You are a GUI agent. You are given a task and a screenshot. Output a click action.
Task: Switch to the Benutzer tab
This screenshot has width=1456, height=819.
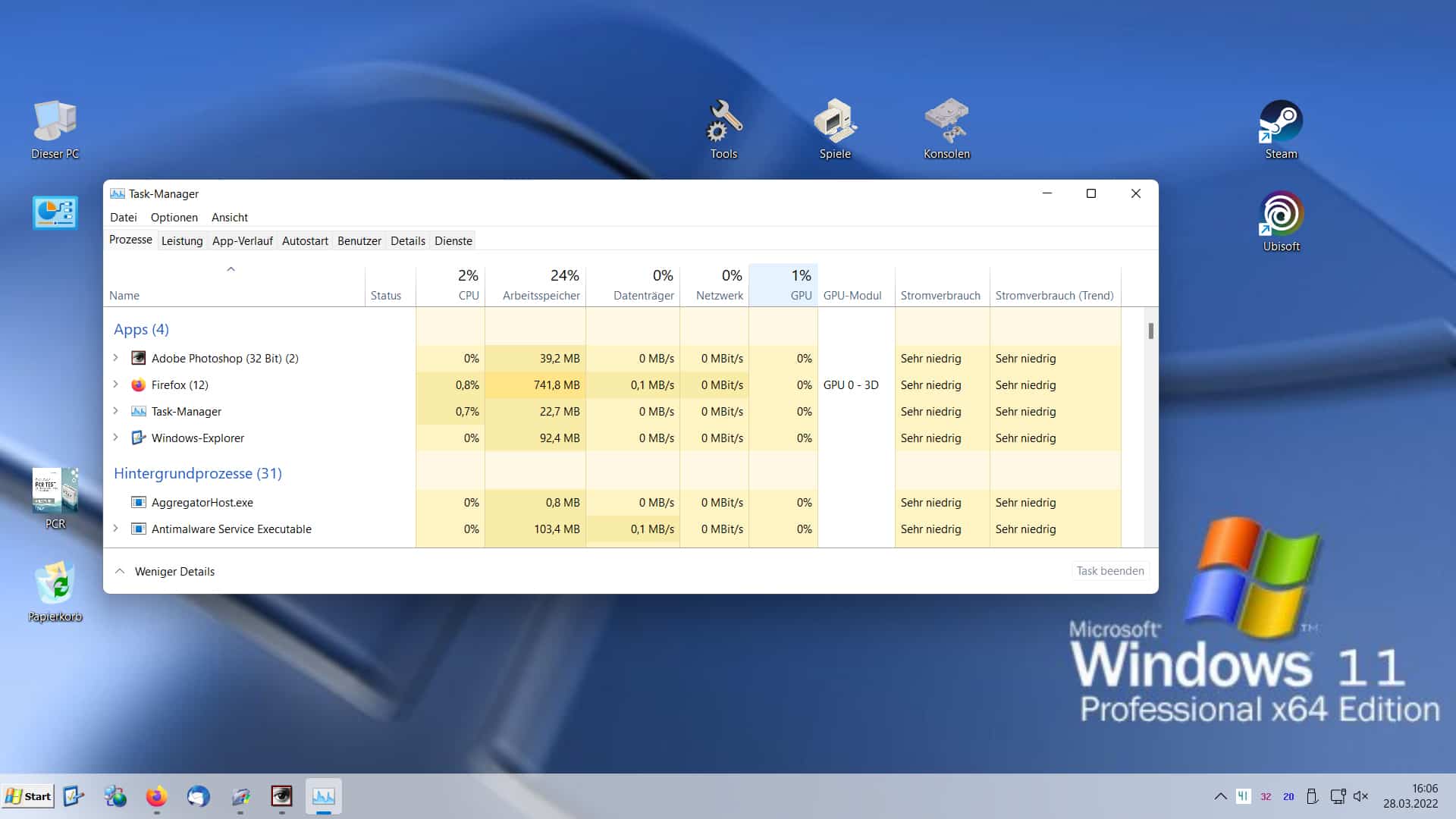(359, 241)
